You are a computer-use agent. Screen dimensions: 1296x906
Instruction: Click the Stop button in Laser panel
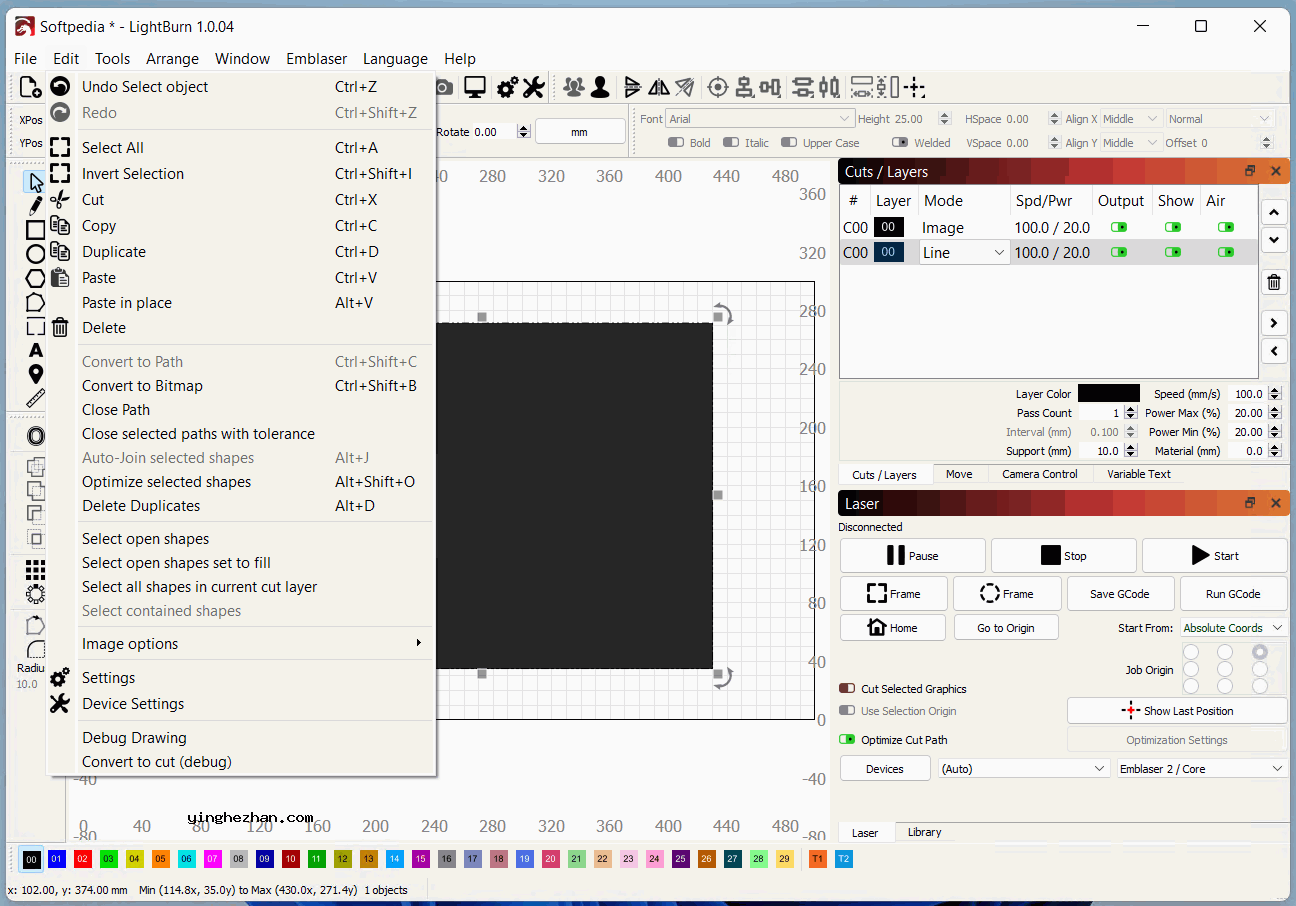click(1064, 556)
